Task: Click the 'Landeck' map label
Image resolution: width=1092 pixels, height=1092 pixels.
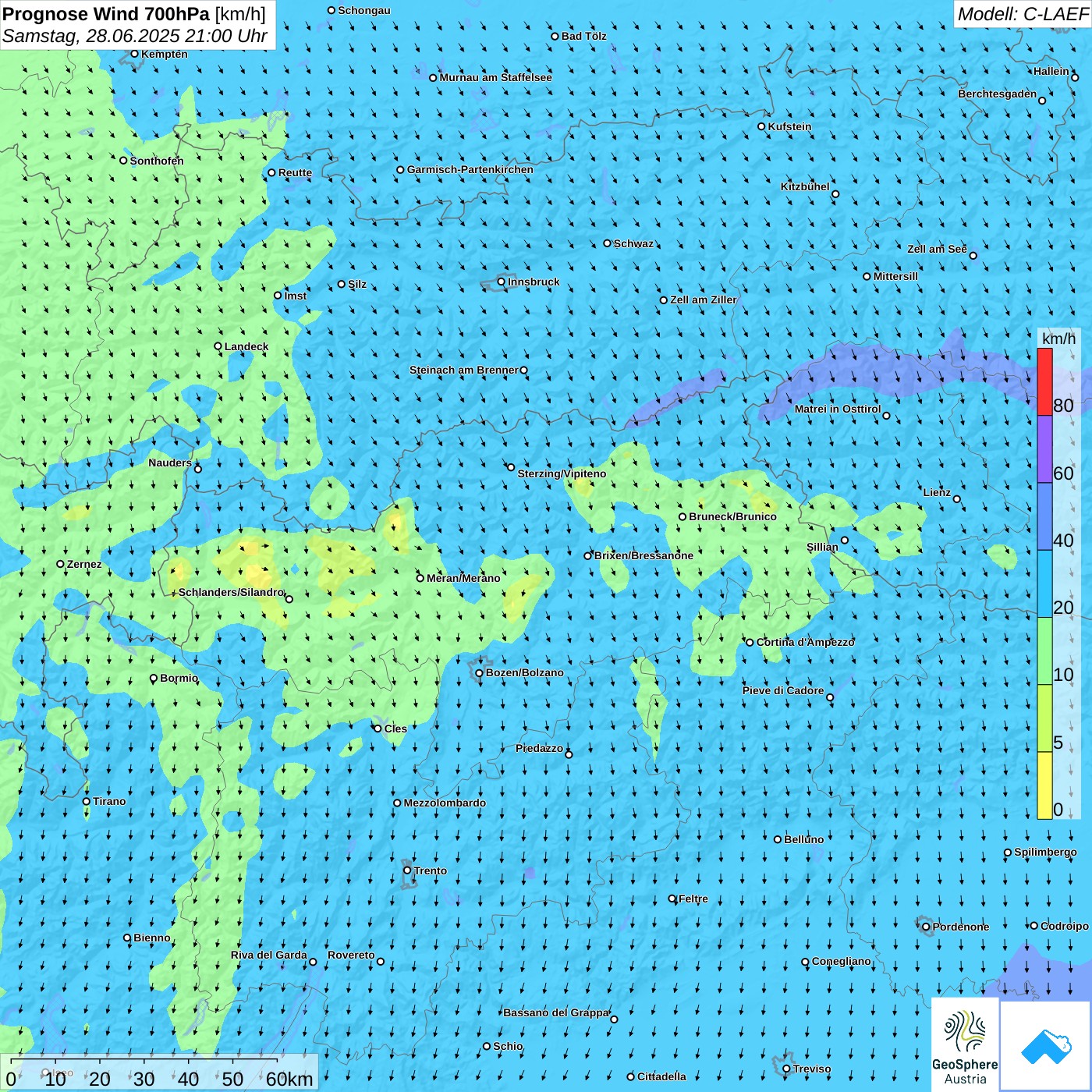Action: tap(246, 346)
